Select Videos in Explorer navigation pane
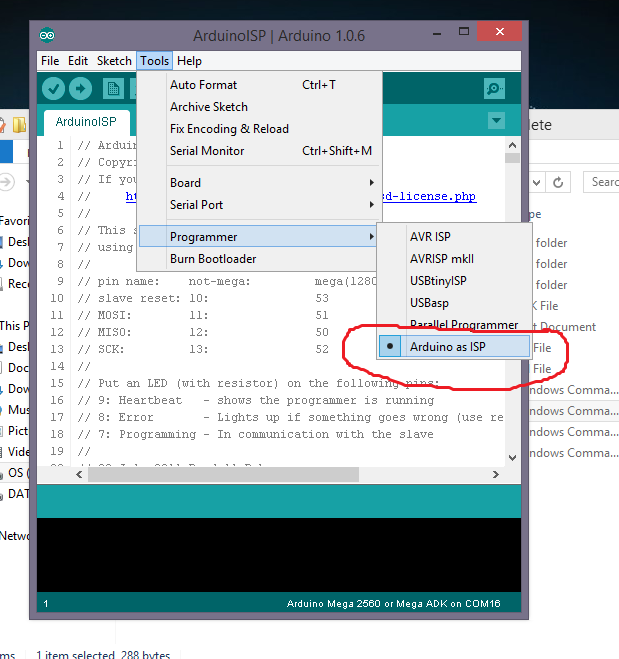619x659 pixels. point(15,452)
